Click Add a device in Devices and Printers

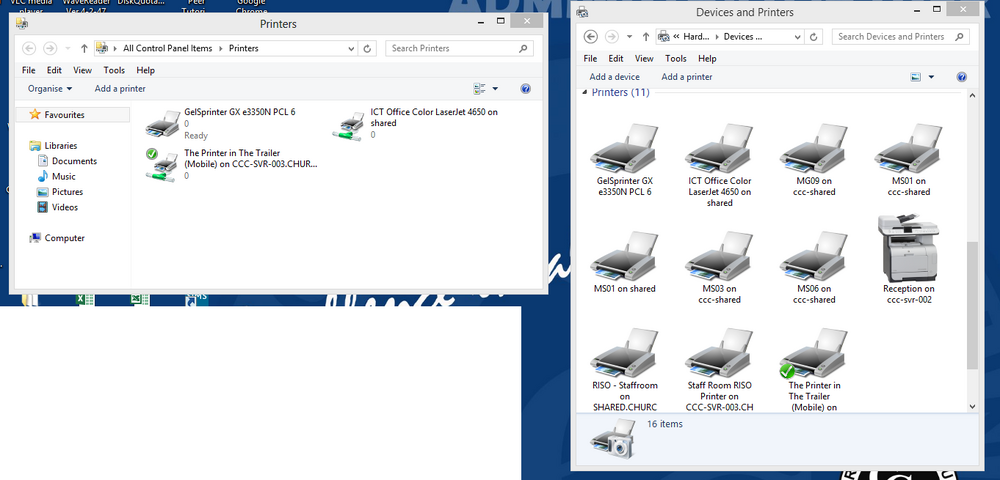614,77
